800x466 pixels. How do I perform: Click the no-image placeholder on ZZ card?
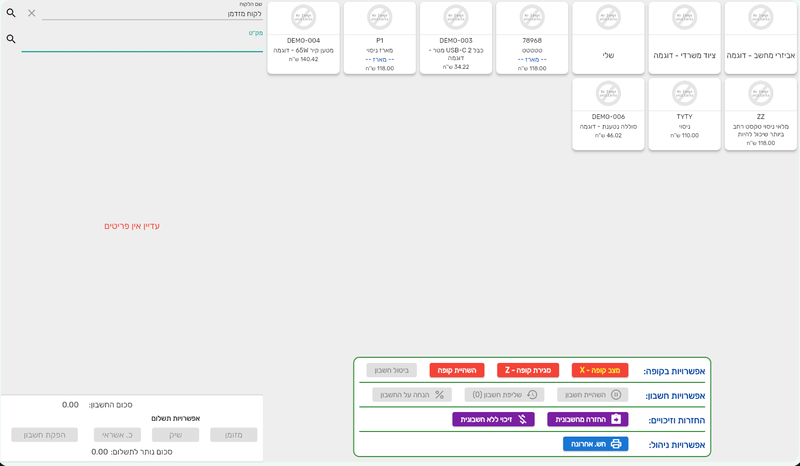click(761, 93)
